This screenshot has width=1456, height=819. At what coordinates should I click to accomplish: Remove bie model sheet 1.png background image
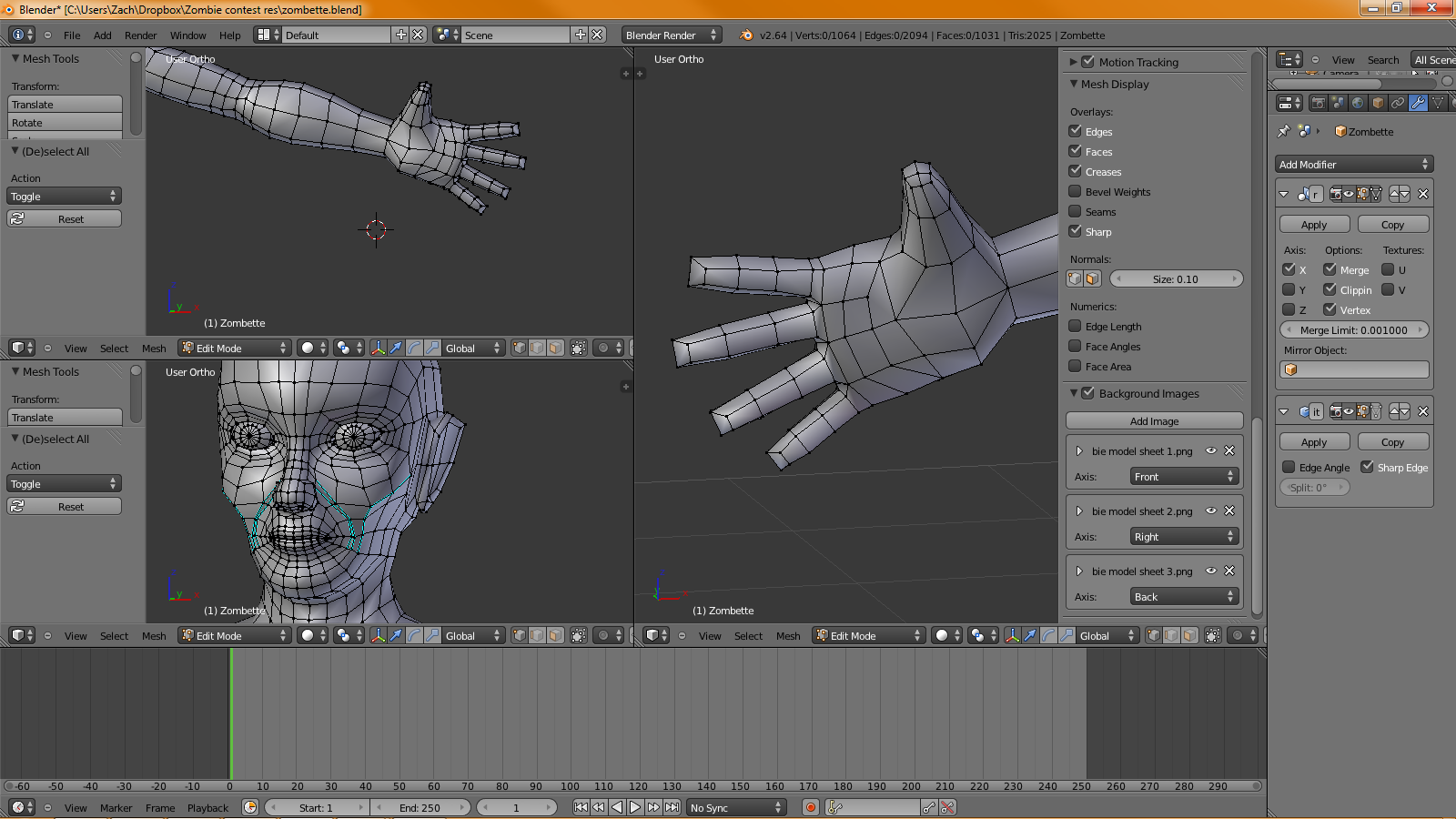click(1229, 450)
